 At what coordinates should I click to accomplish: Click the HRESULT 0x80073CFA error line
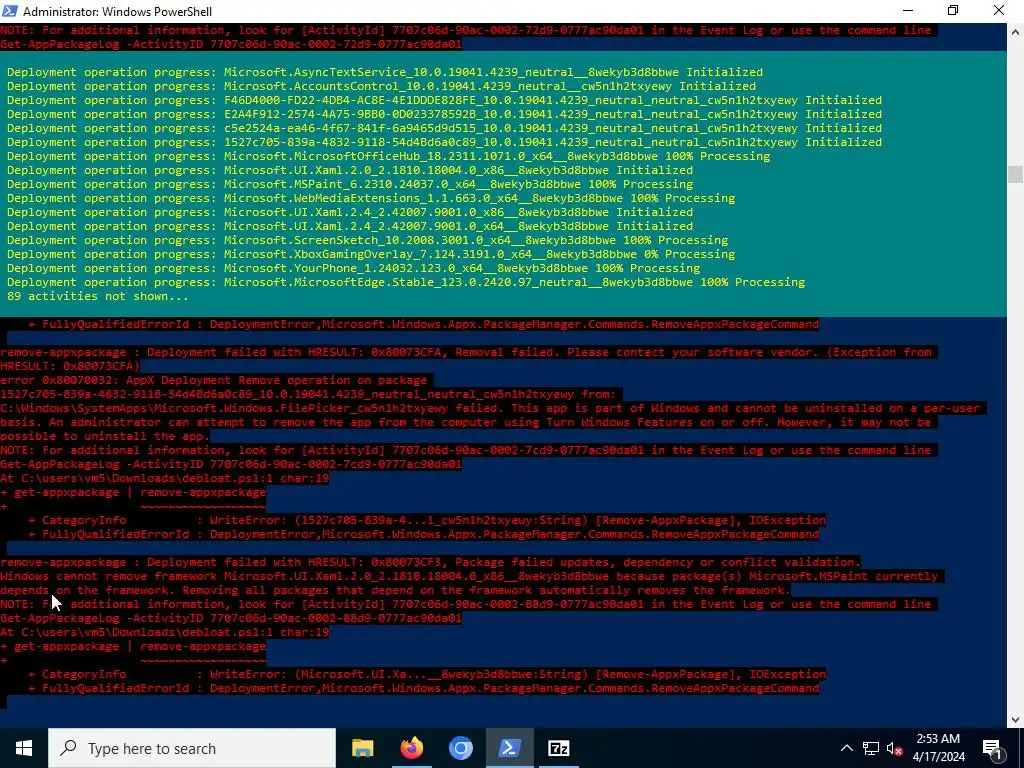click(466, 352)
